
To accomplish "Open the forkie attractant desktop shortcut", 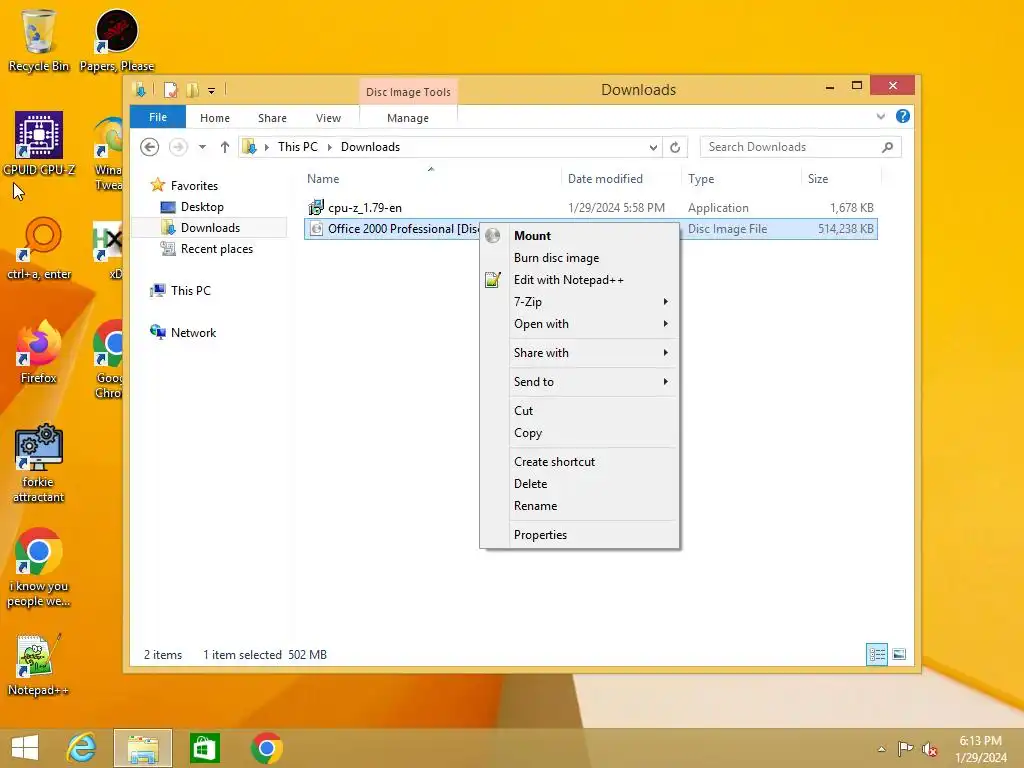I will pyautogui.click(x=39, y=464).
